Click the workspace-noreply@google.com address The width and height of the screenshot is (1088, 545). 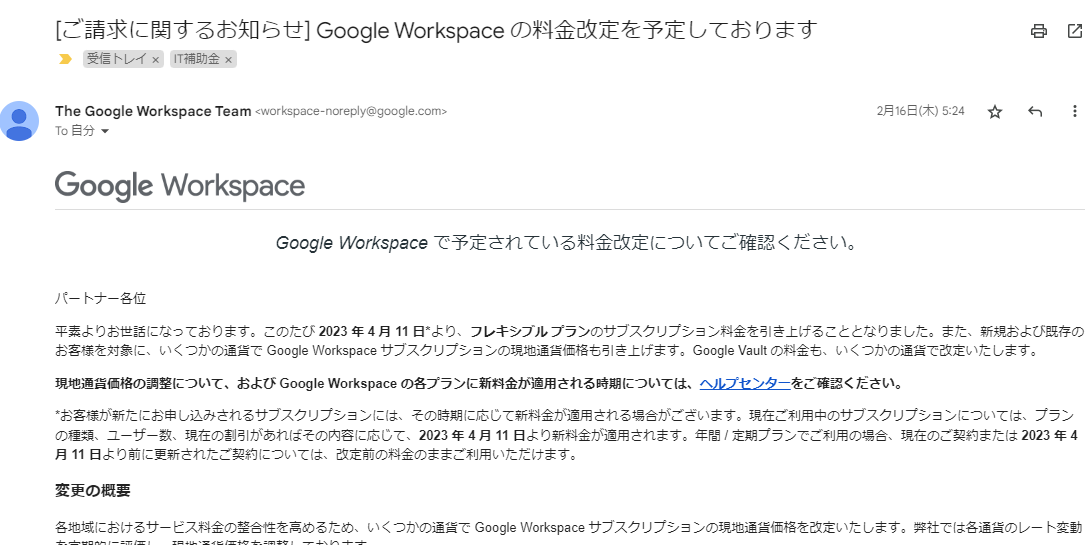(351, 112)
